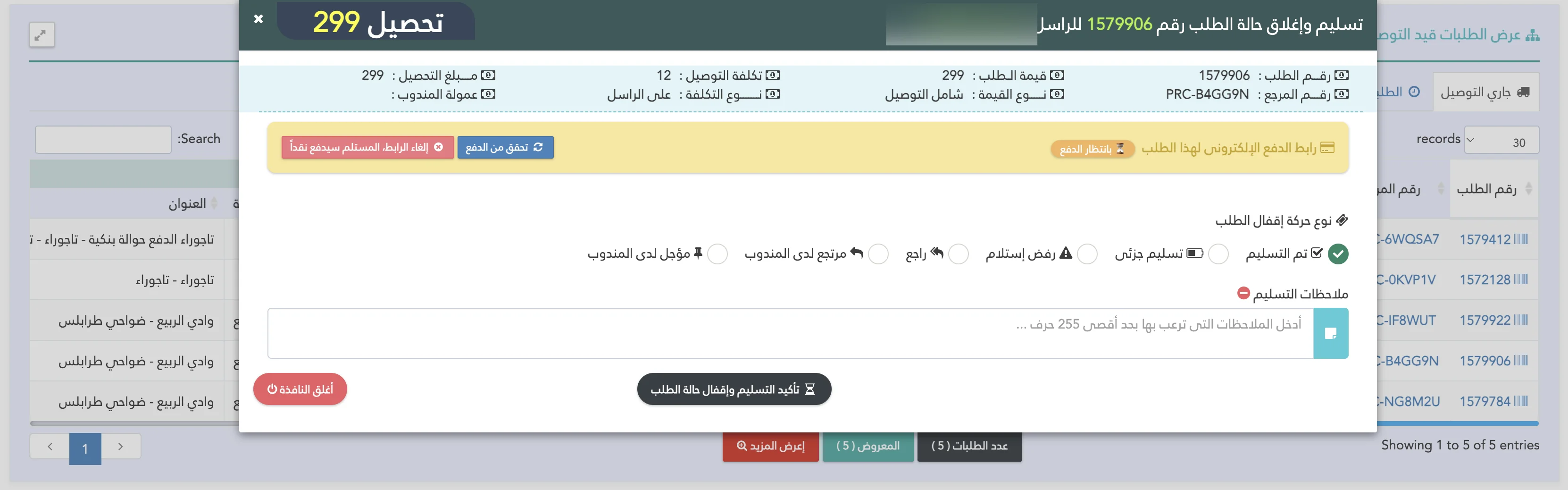The width and height of the screenshot is (1568, 490).
Task: Click the sticky note icon beside notes field
Action: [1331, 333]
